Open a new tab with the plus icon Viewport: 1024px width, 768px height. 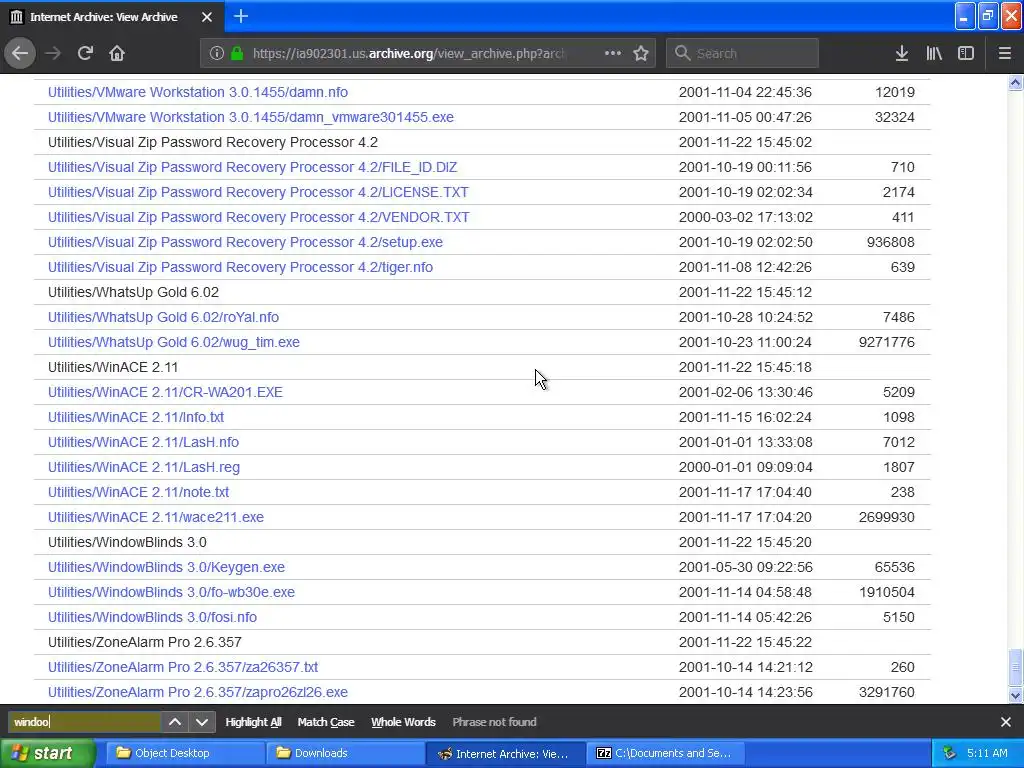pos(241,16)
